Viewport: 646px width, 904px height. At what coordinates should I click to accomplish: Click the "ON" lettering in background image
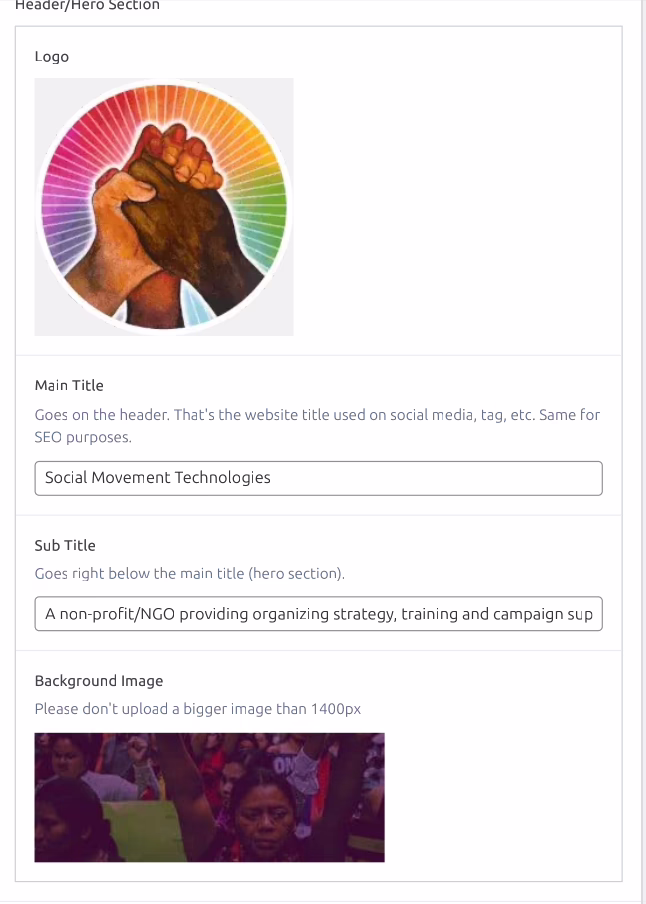pos(283,768)
